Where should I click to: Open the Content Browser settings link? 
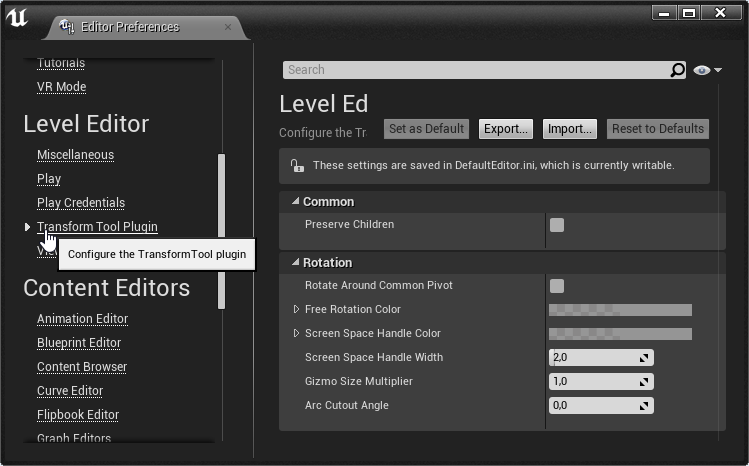pyautogui.click(x=82, y=367)
